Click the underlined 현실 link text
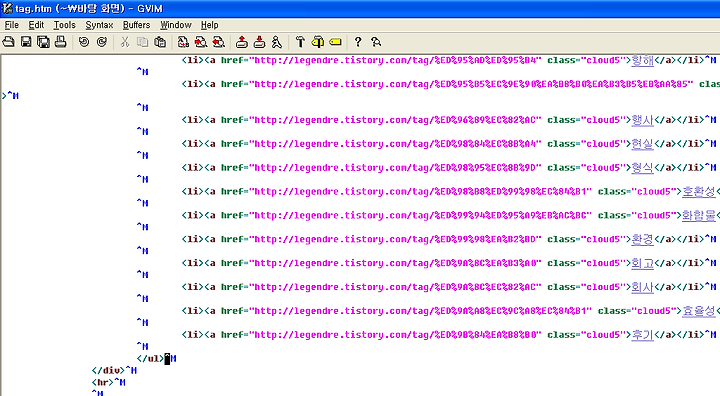The image size is (720, 396). tap(642, 144)
